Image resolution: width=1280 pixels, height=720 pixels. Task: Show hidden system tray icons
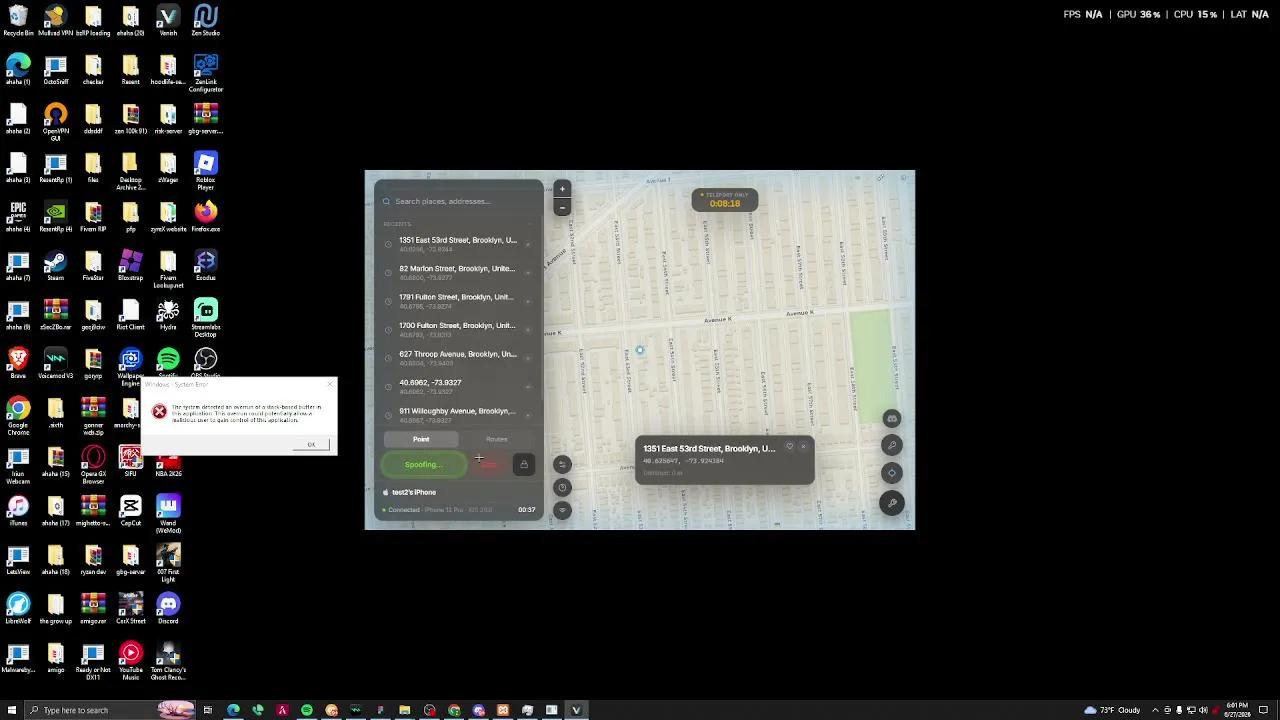(x=1156, y=710)
